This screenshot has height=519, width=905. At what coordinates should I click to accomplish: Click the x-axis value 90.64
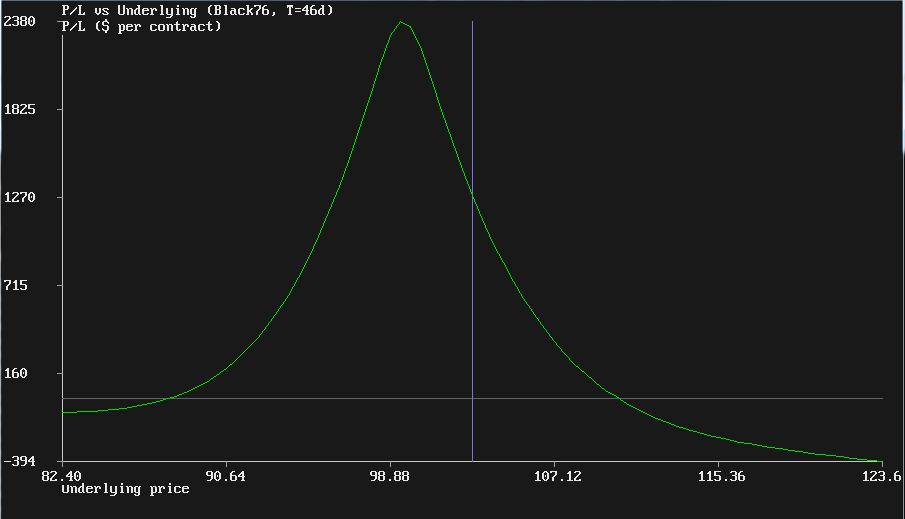(x=226, y=476)
